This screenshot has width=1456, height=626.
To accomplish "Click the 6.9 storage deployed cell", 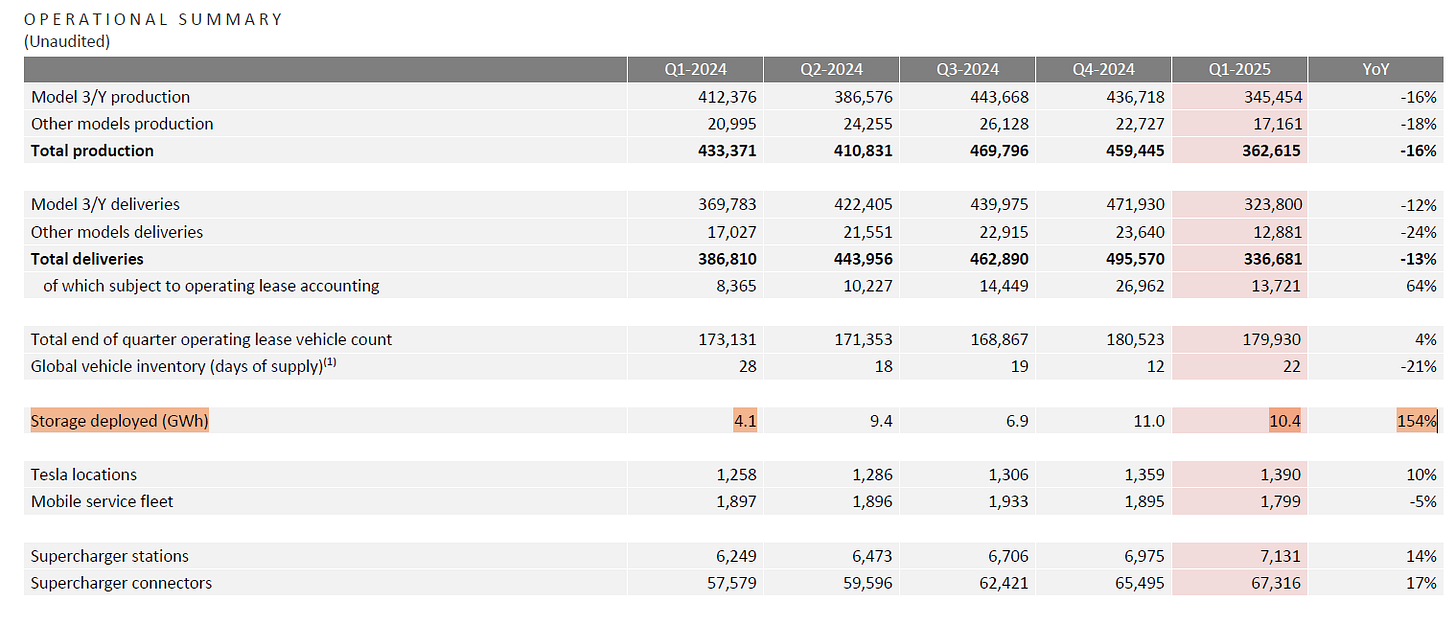I will (1017, 421).
